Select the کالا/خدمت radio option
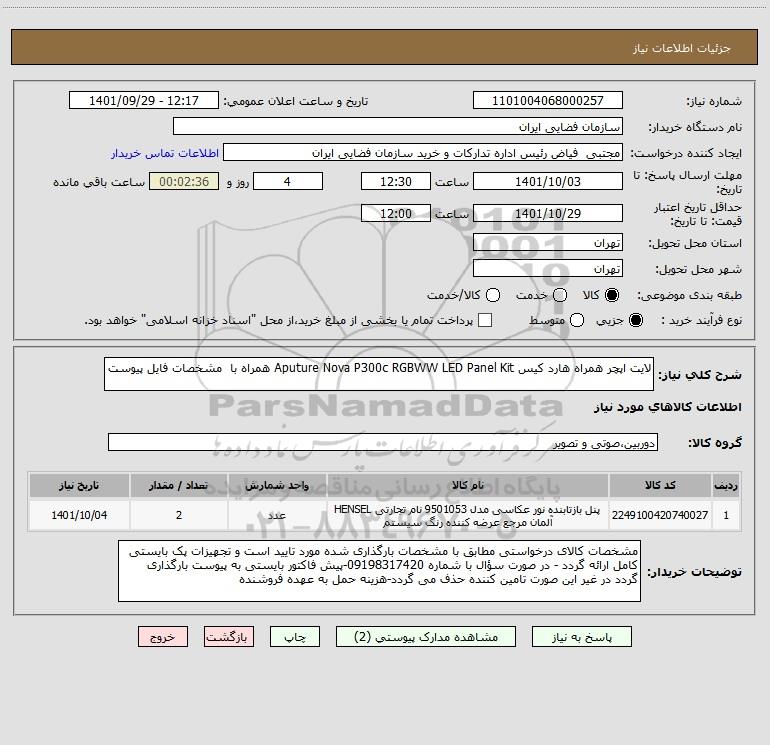Image resolution: width=770 pixels, height=745 pixels. point(493,295)
